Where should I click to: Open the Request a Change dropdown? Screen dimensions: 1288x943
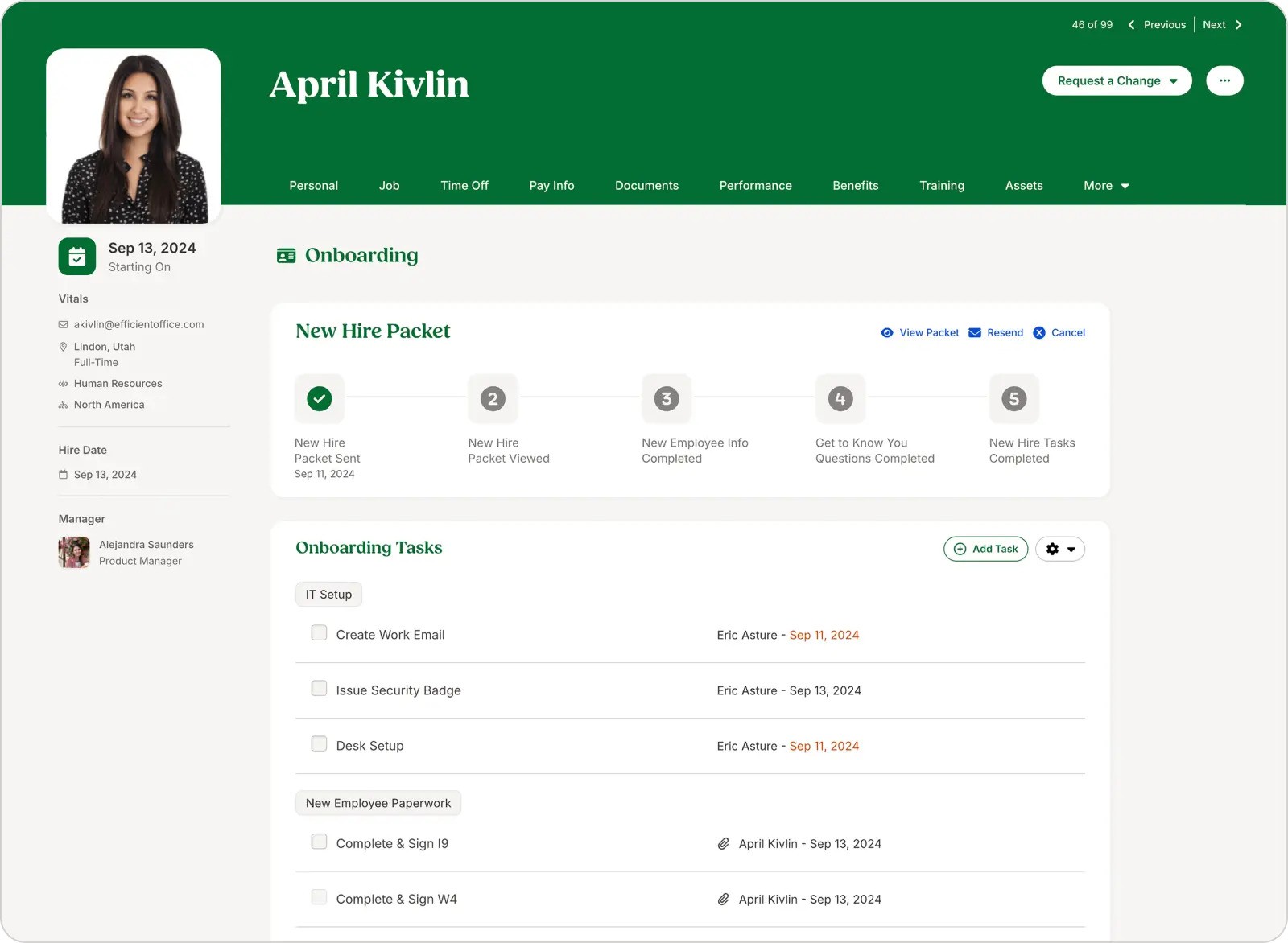(1117, 80)
